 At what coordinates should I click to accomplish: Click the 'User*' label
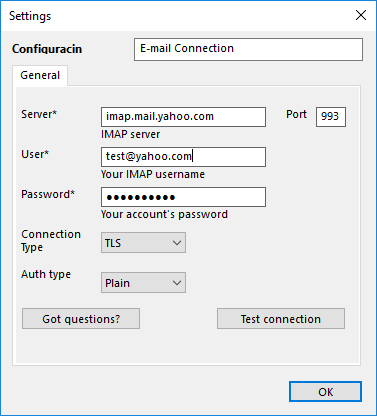tap(35, 154)
